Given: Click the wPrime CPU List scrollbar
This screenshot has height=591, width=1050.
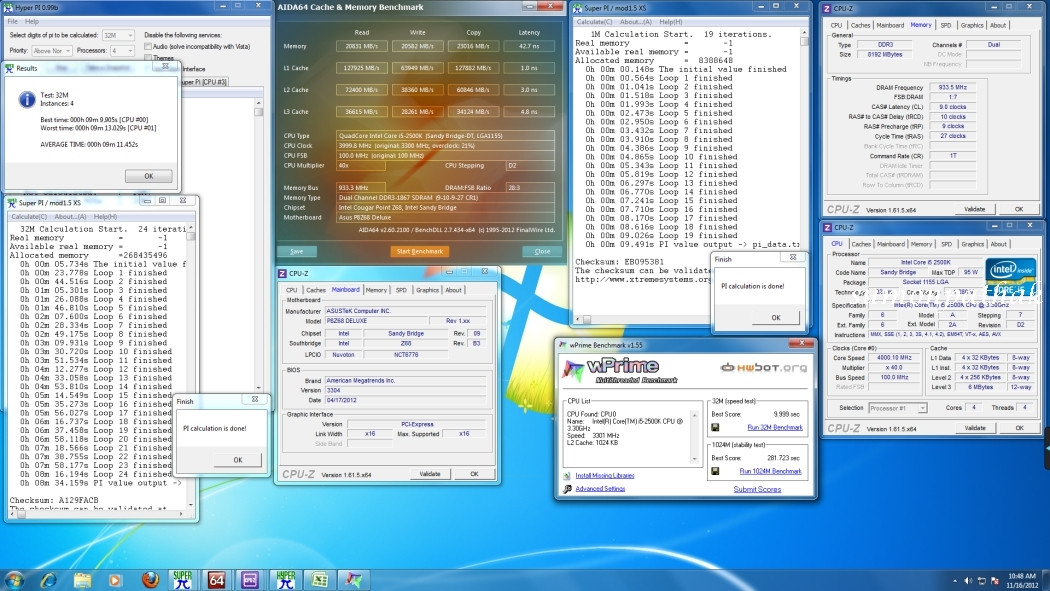Looking at the screenshot, I should point(694,437).
